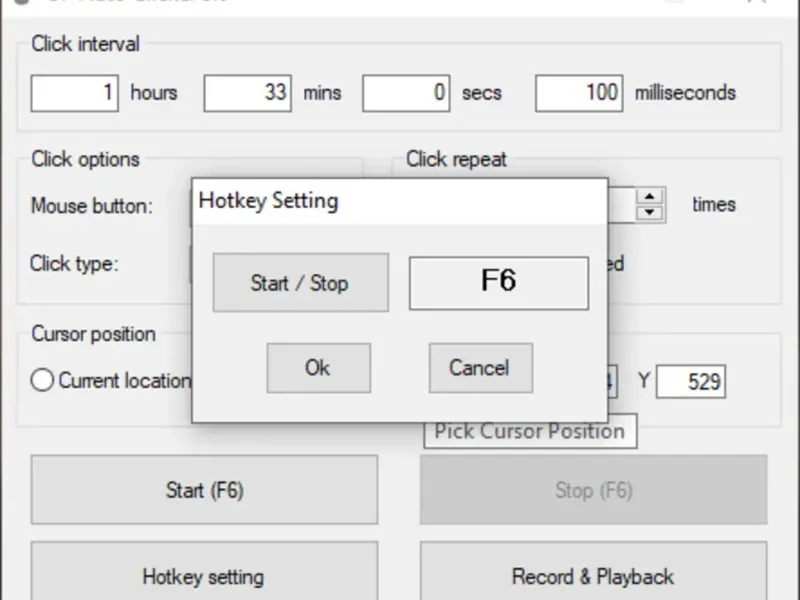Click the Start / Stop hotkey button
Viewport: 800px width, 600px height.
(300, 283)
